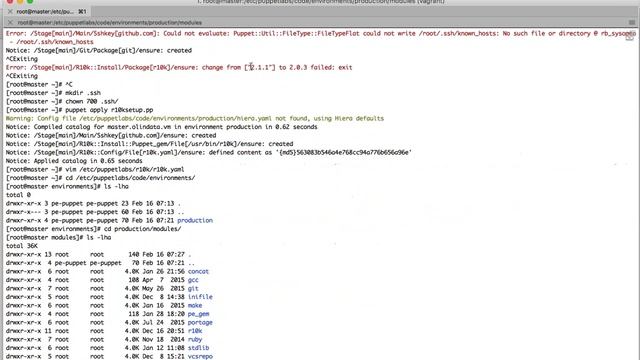
Task: Click the 'make' directory name
Action: point(195,306)
